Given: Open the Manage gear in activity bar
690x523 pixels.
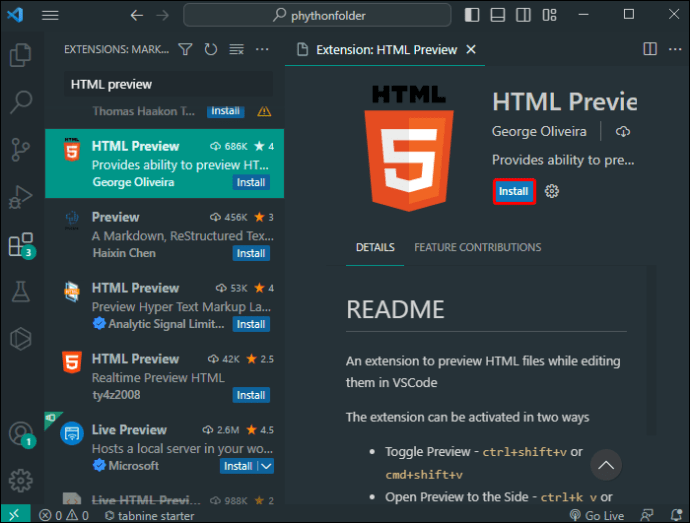Looking at the screenshot, I should pyautogui.click(x=20, y=480).
